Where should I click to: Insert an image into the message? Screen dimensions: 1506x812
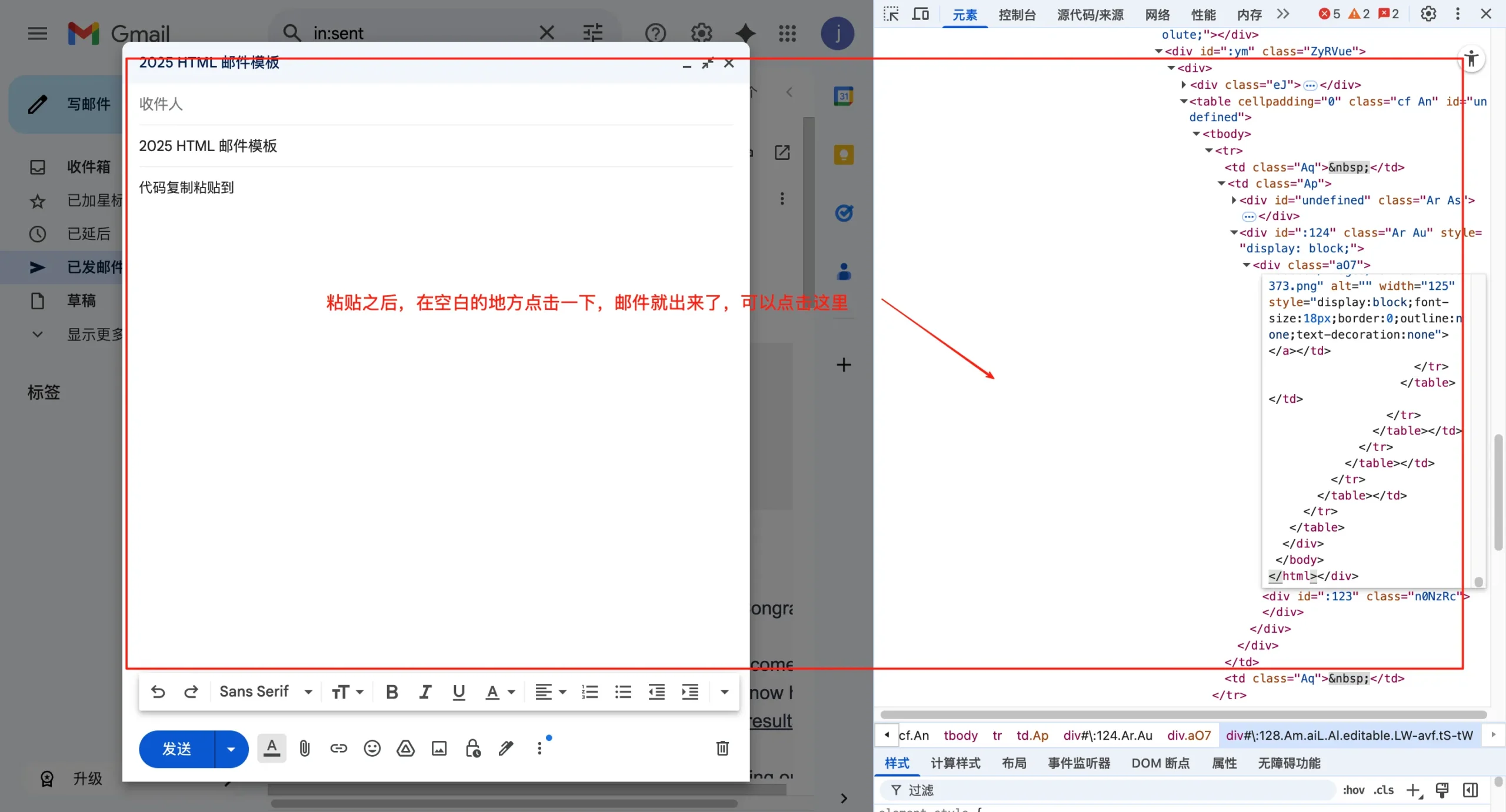pos(439,748)
